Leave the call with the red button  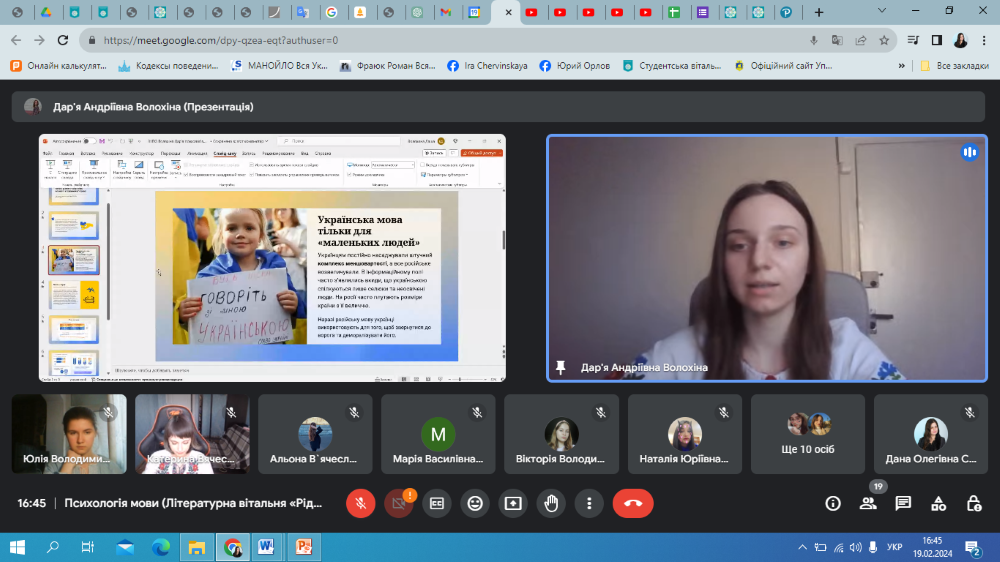[x=633, y=503]
